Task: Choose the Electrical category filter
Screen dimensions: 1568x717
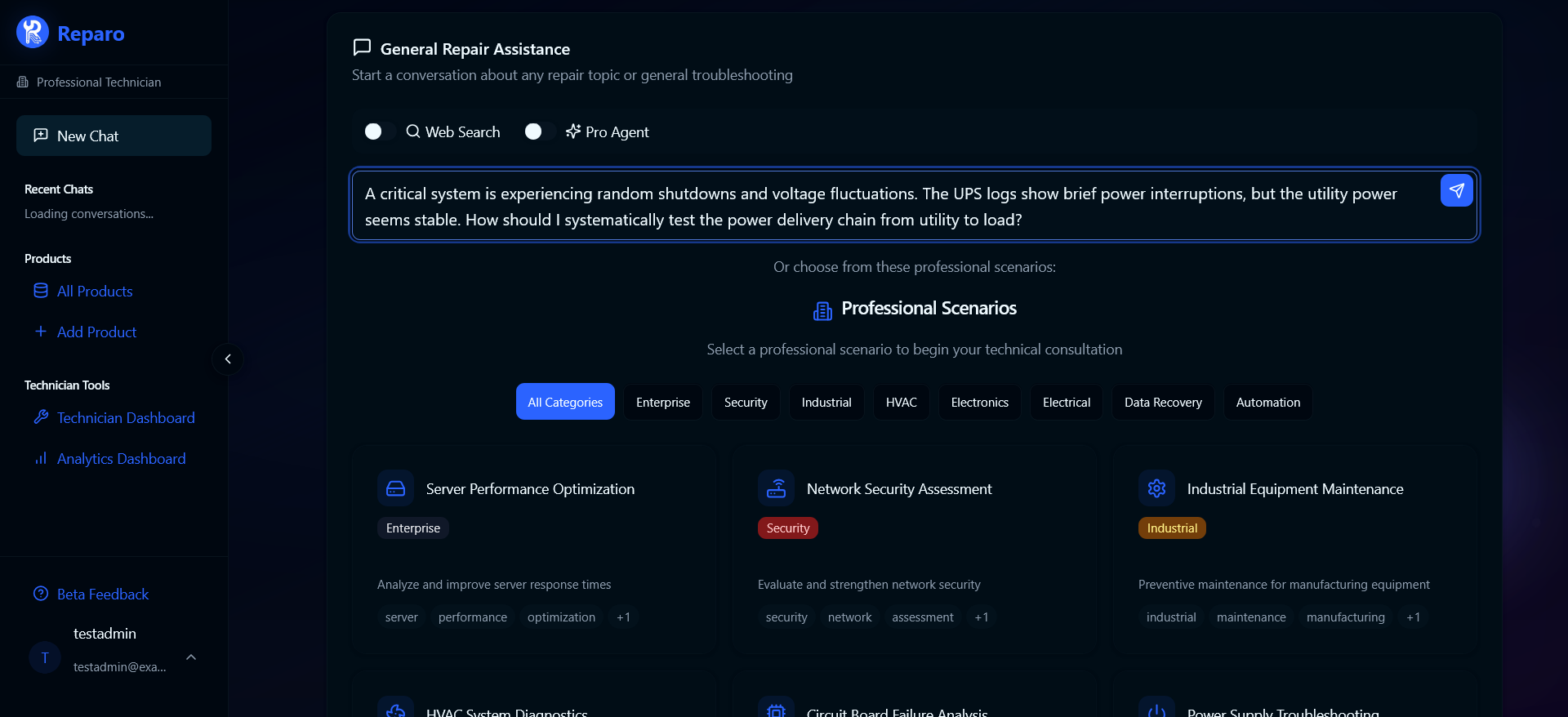Action: point(1067,402)
